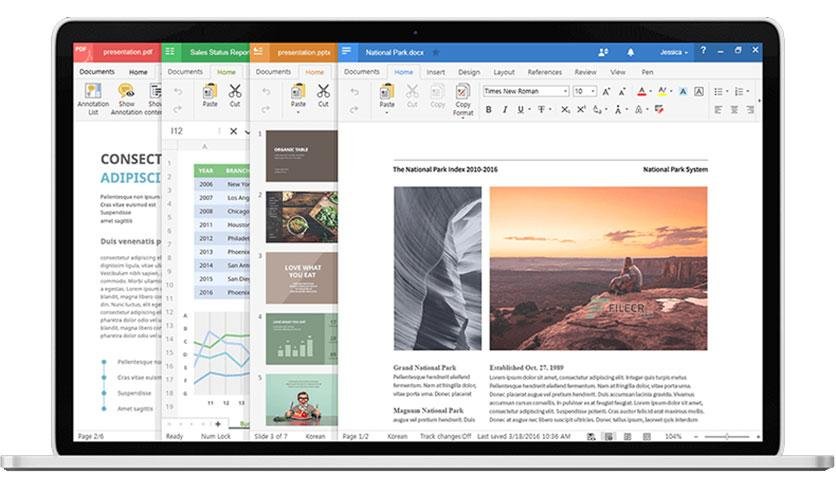Toggle italic text formatting
The height and width of the screenshot is (484, 836).
504,109
